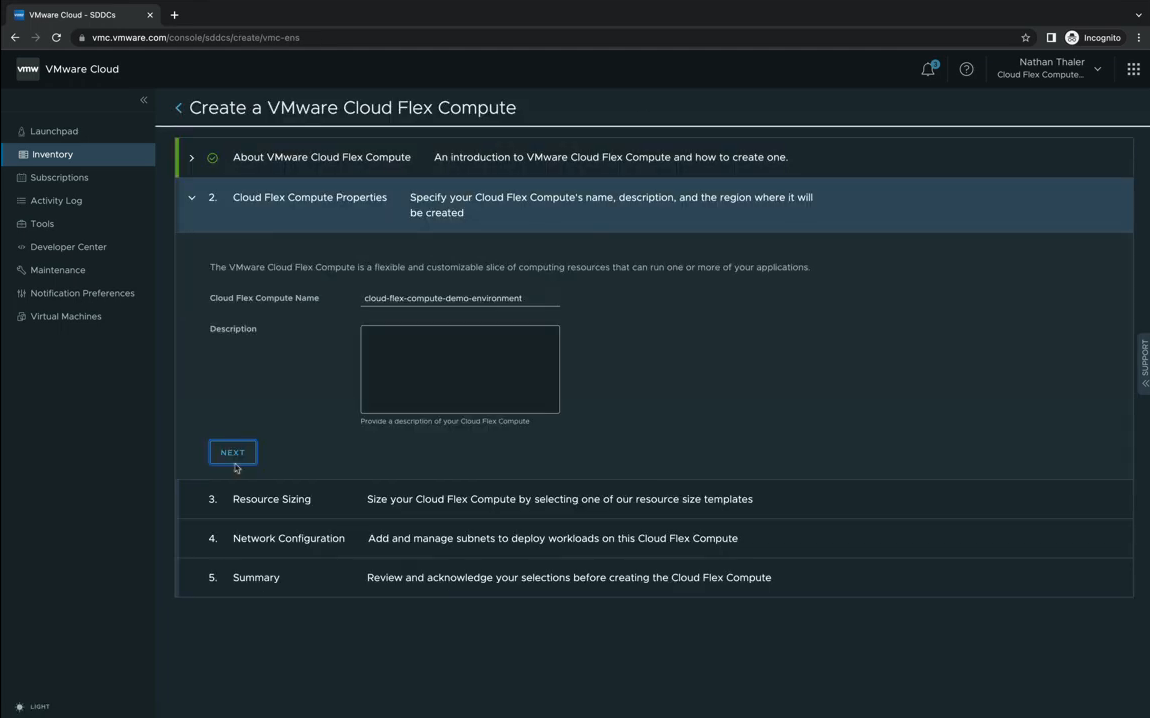1150x718 pixels.
Task: Bookmark this page with star icon
Action: point(1025,37)
